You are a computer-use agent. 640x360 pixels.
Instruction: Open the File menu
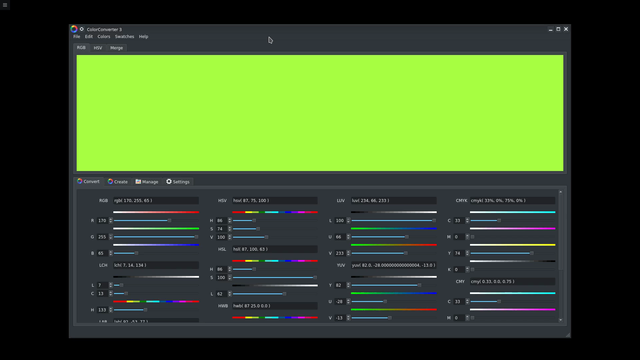tap(76, 36)
